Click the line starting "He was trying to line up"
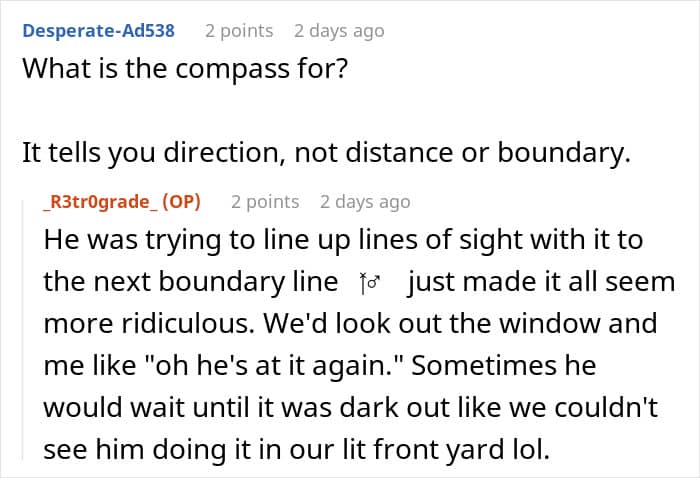The width and height of the screenshot is (700, 478). 345,241
